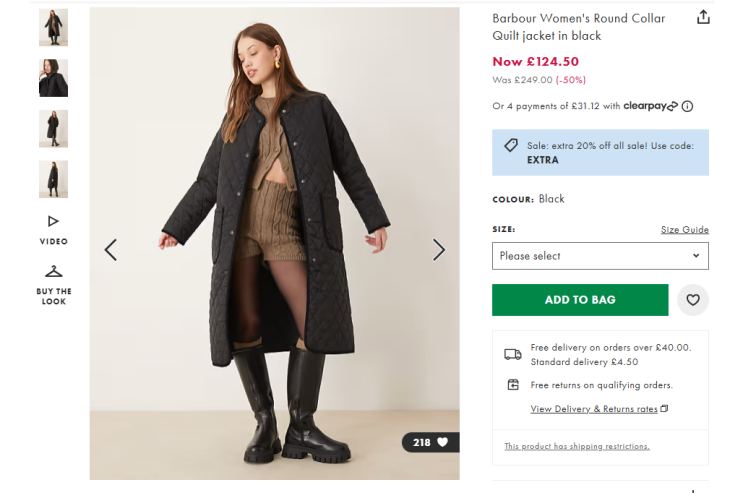Click the sale tag icon in promo banner
The width and height of the screenshot is (743, 493).
pyautogui.click(x=511, y=146)
